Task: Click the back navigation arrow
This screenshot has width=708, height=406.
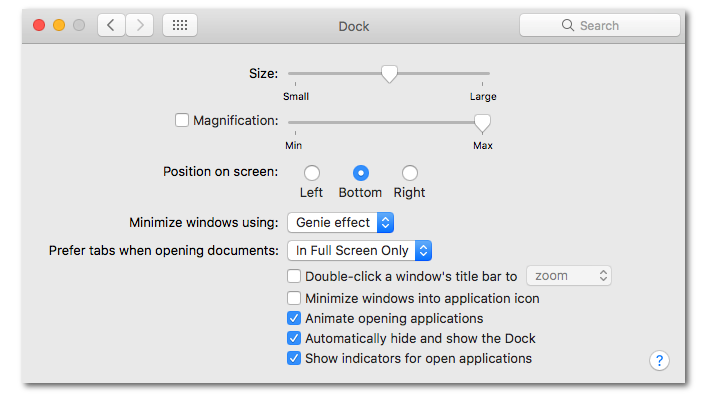Action: [111, 25]
